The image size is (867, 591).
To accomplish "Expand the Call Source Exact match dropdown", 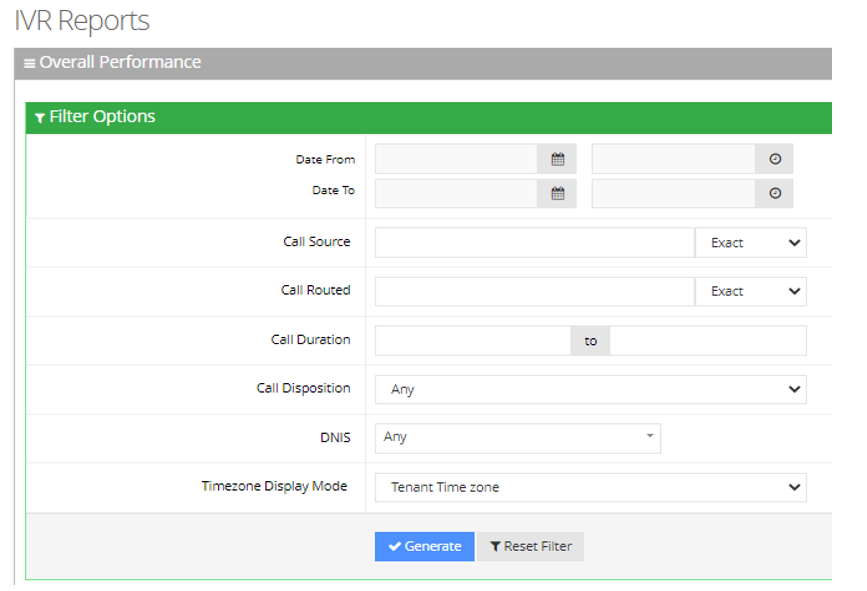I will point(750,242).
